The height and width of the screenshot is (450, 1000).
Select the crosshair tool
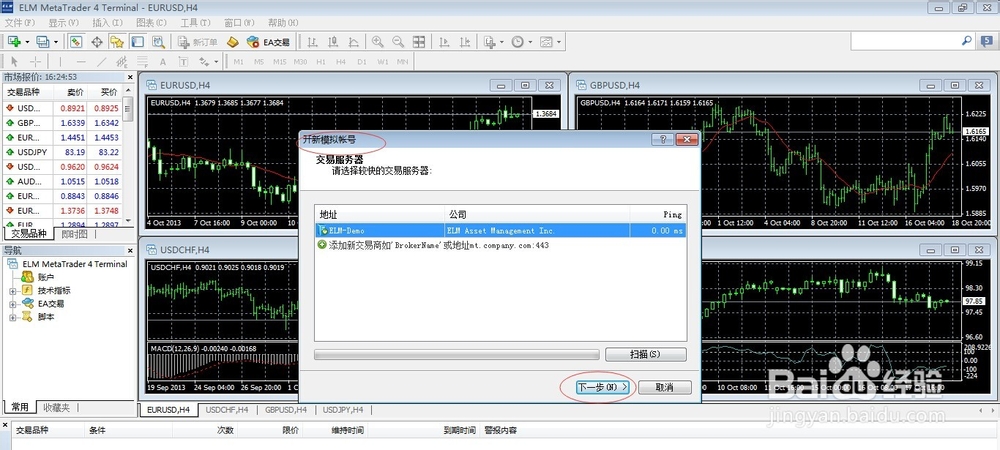(36, 62)
